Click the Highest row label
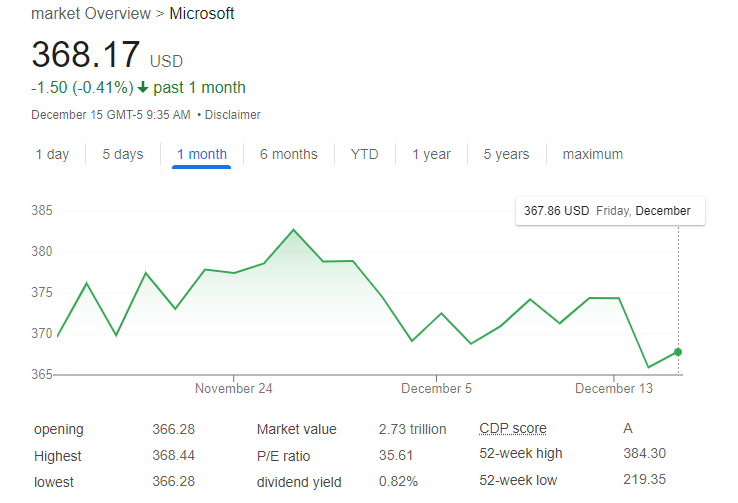Viewport: 738px width, 503px height. point(58,456)
